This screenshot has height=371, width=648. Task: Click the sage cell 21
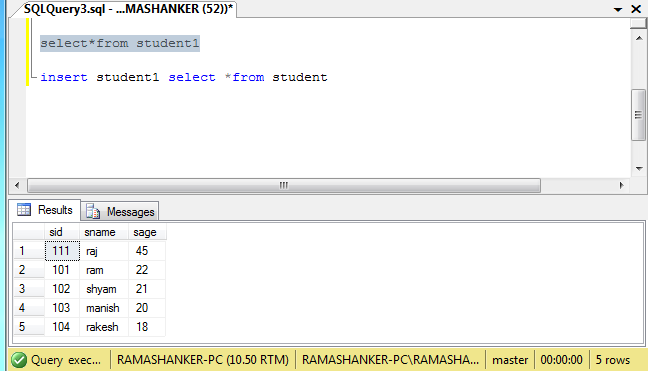[x=147, y=289]
